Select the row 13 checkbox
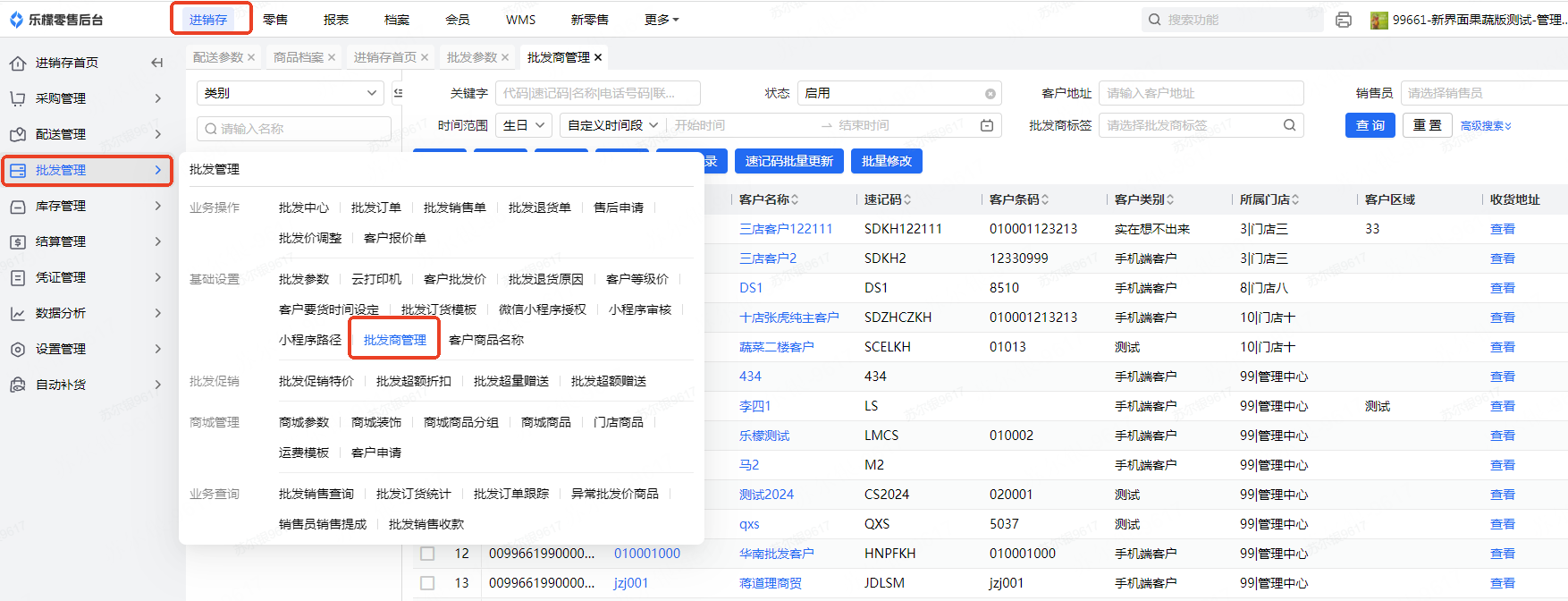1568x601 pixels. (x=427, y=583)
